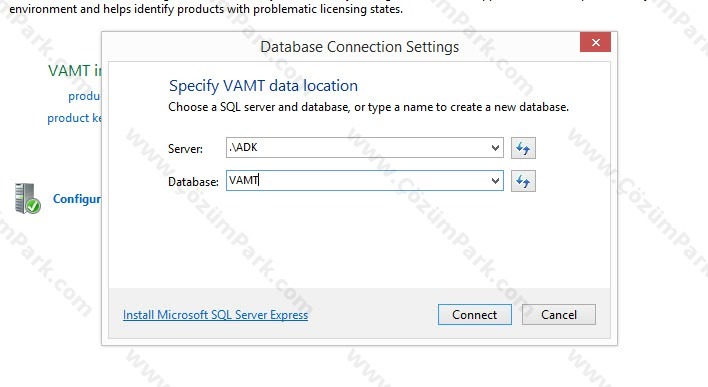Click the Connect button
The width and height of the screenshot is (708, 387).
coord(475,314)
